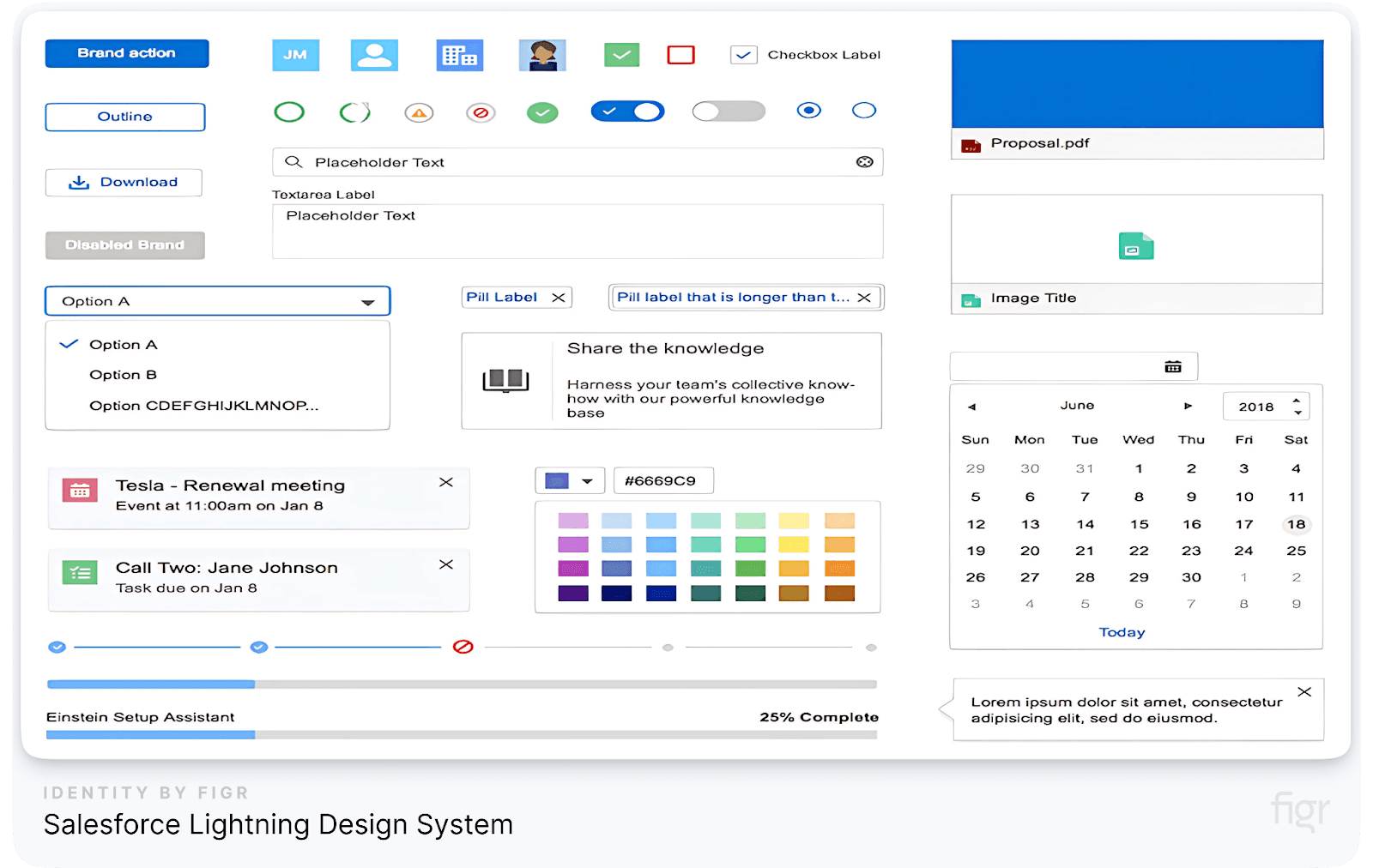
Task: Click the Today link
Action: click(x=1122, y=632)
